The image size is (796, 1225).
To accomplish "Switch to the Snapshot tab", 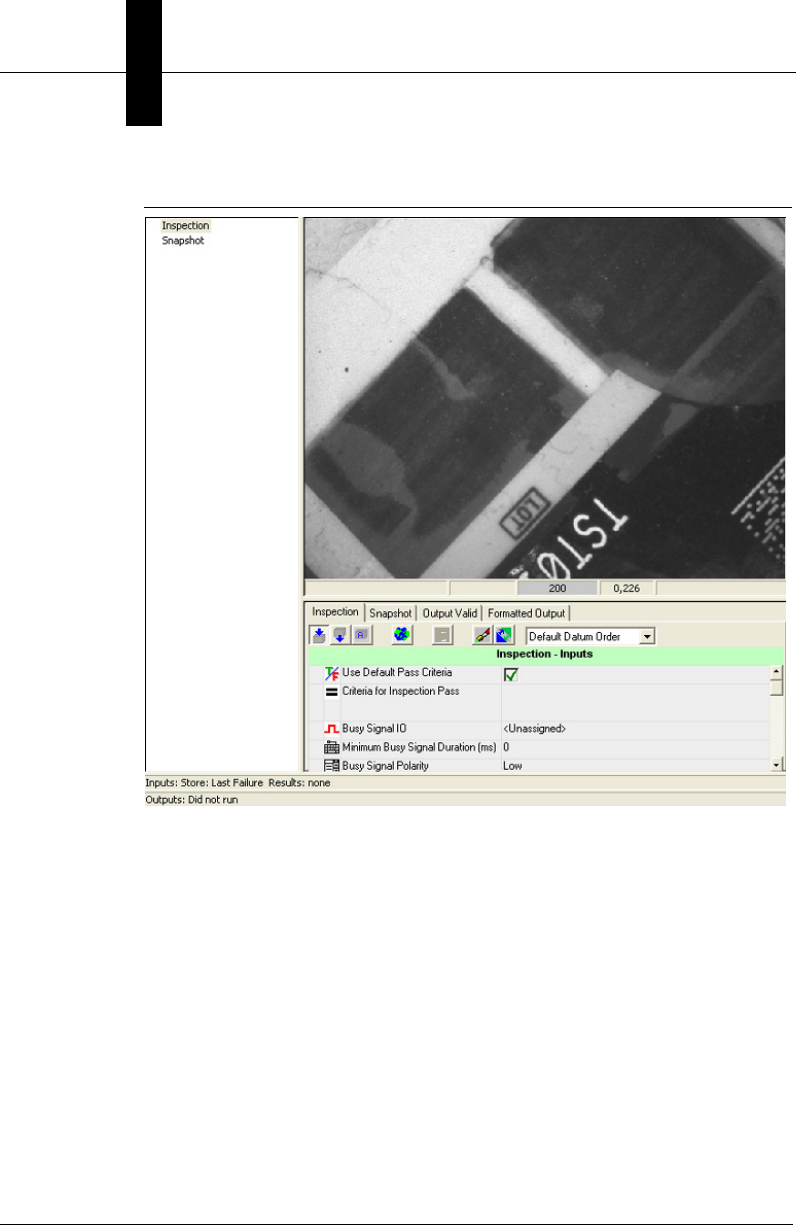I will [x=391, y=613].
